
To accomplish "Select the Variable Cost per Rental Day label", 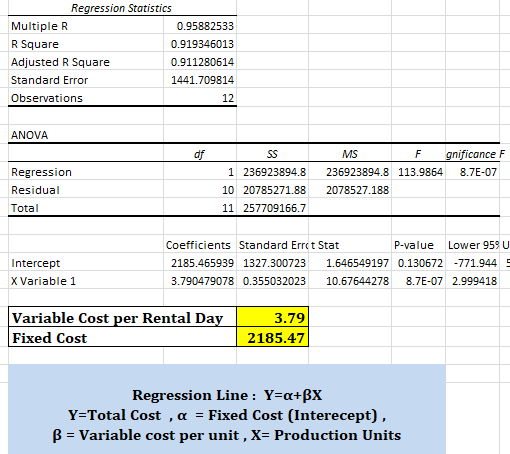I will coord(122,317).
